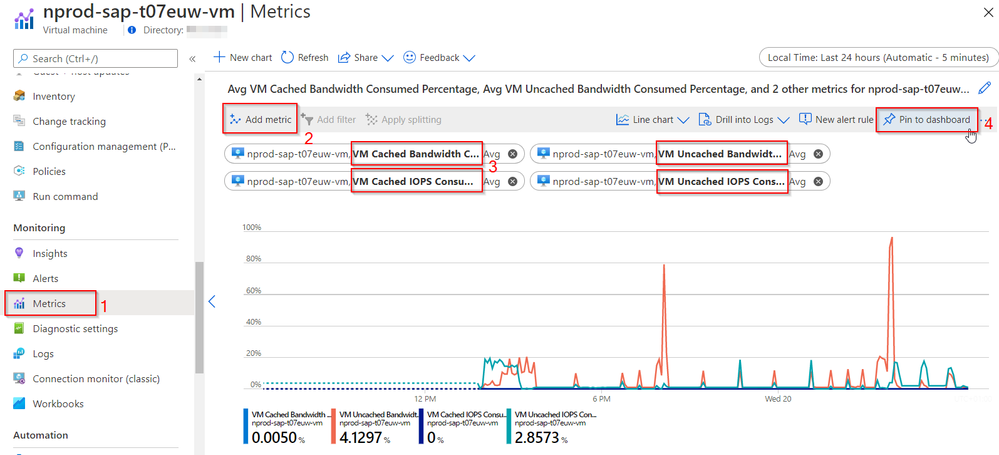The image size is (999, 455).
Task: Open the Feedback dropdown
Action: 439,57
